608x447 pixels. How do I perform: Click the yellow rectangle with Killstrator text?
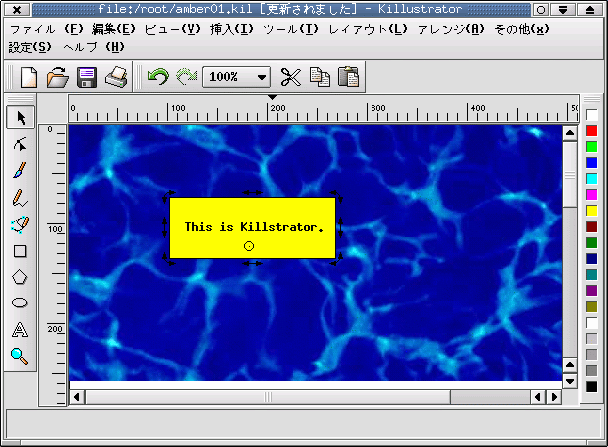(x=252, y=228)
